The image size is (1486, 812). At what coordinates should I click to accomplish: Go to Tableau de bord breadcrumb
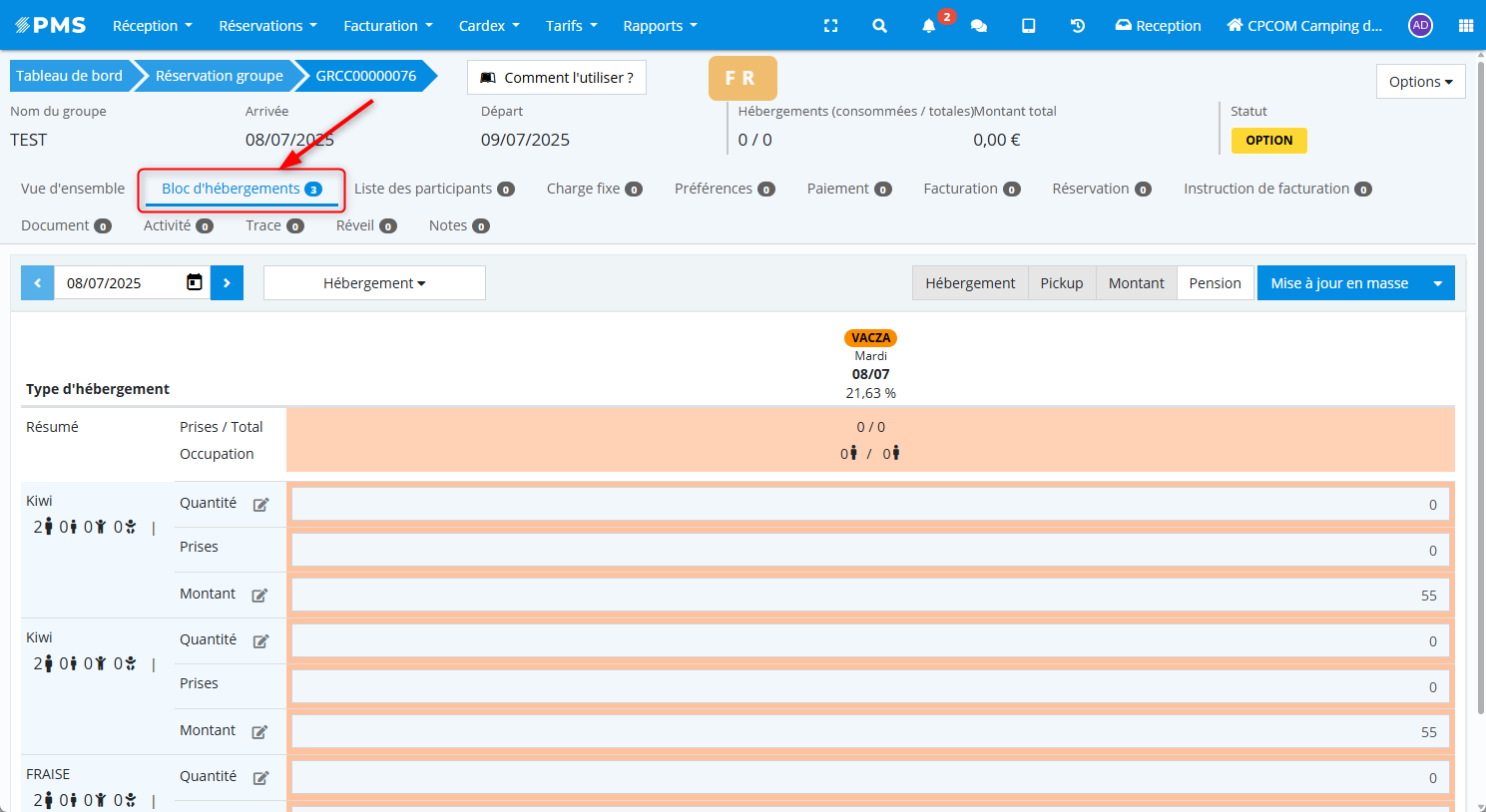pyautogui.click(x=69, y=76)
